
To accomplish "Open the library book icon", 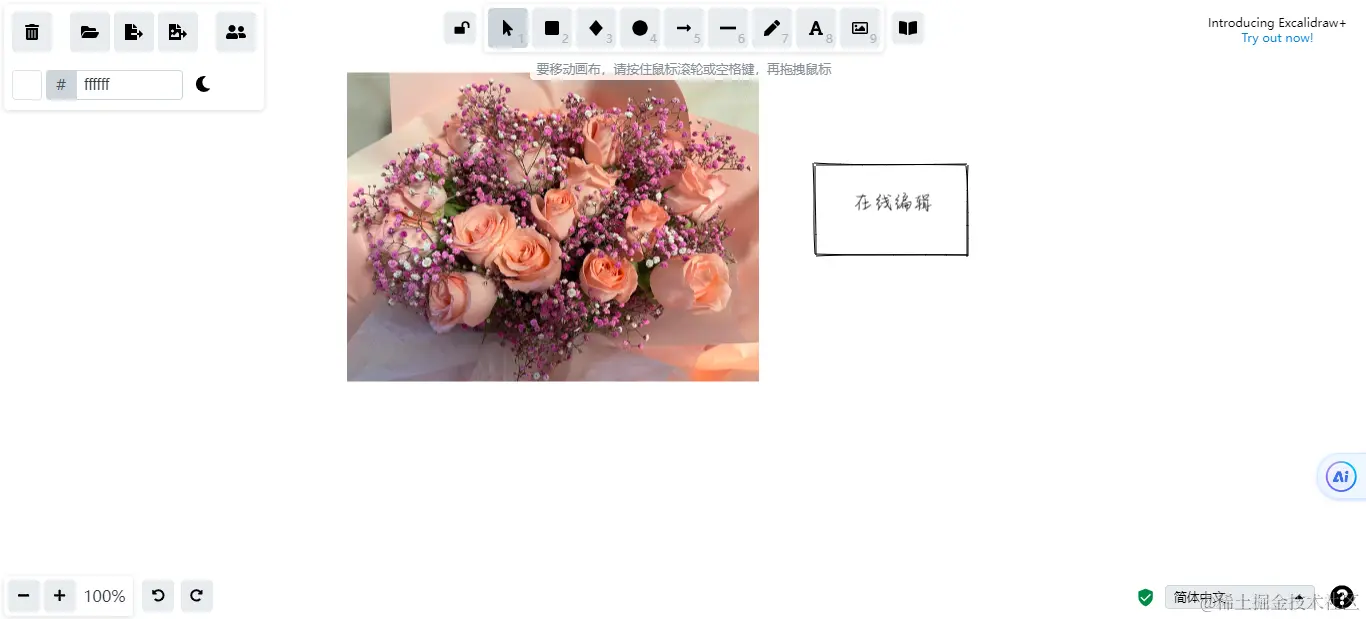I will click(x=908, y=28).
